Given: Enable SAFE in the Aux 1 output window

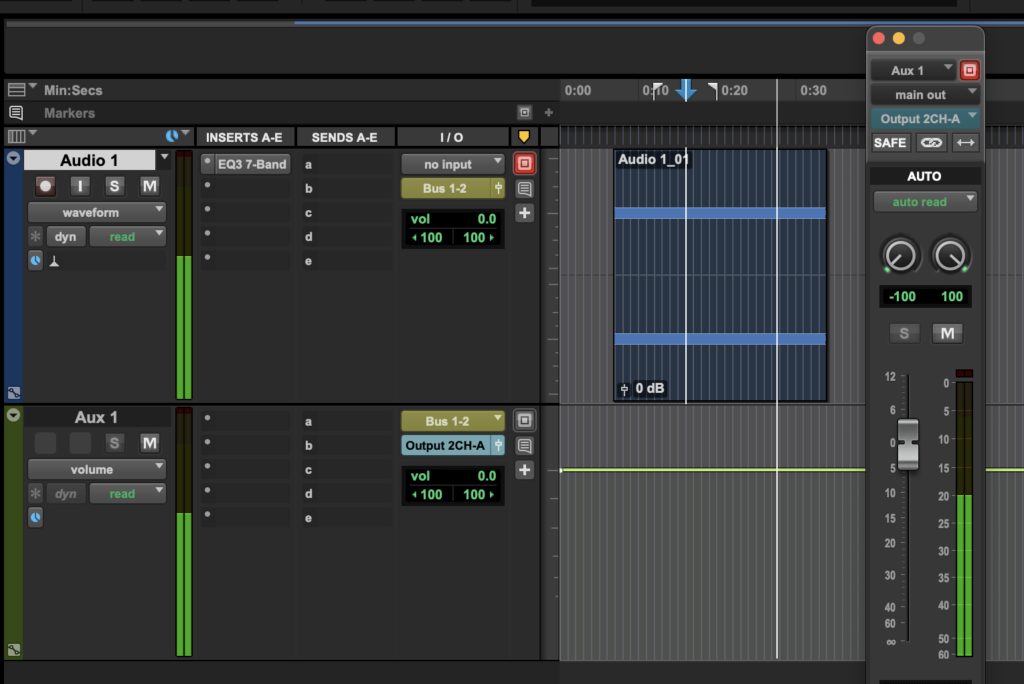Looking at the screenshot, I should [x=889, y=142].
